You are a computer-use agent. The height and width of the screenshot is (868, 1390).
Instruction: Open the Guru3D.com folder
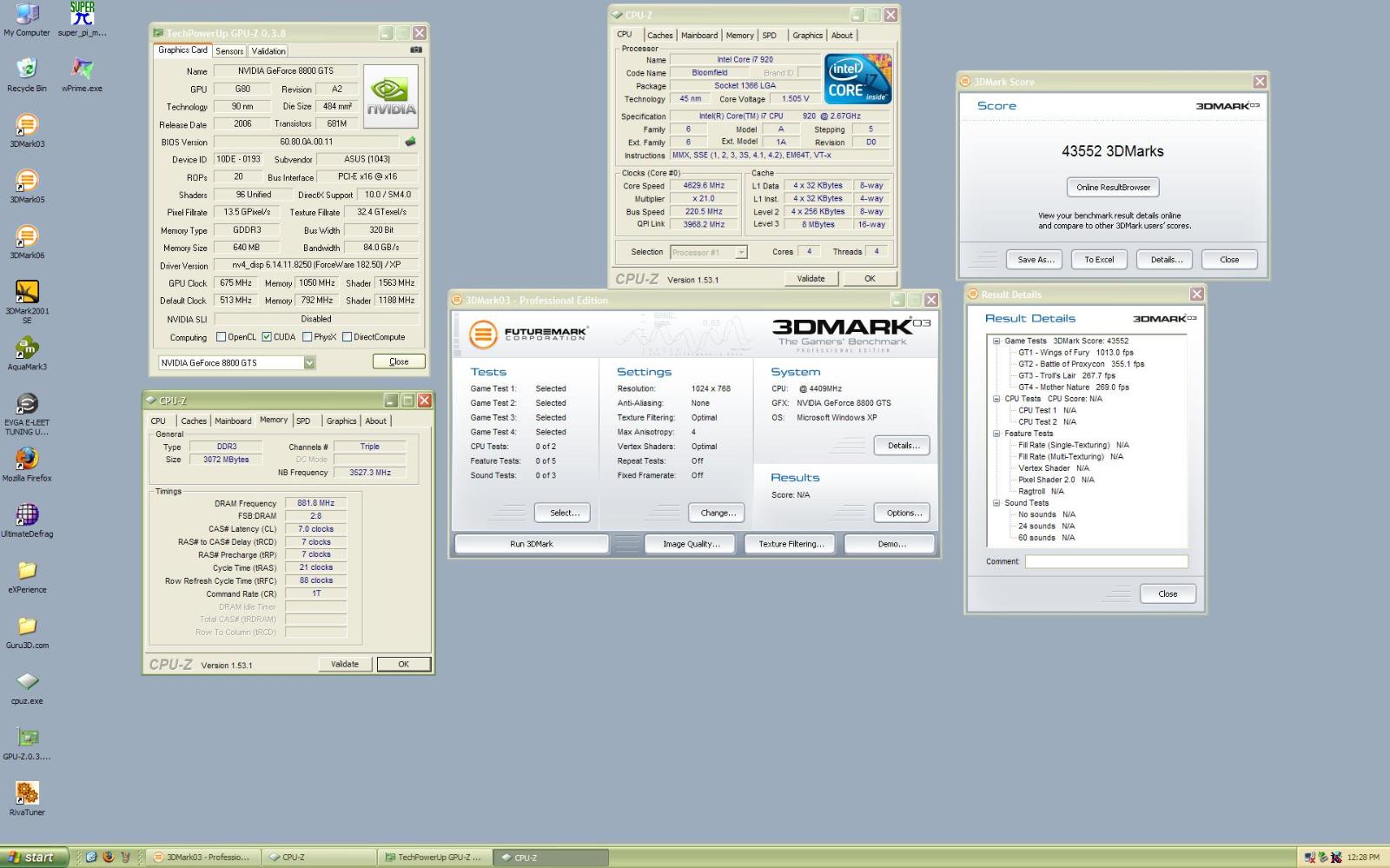27,632
